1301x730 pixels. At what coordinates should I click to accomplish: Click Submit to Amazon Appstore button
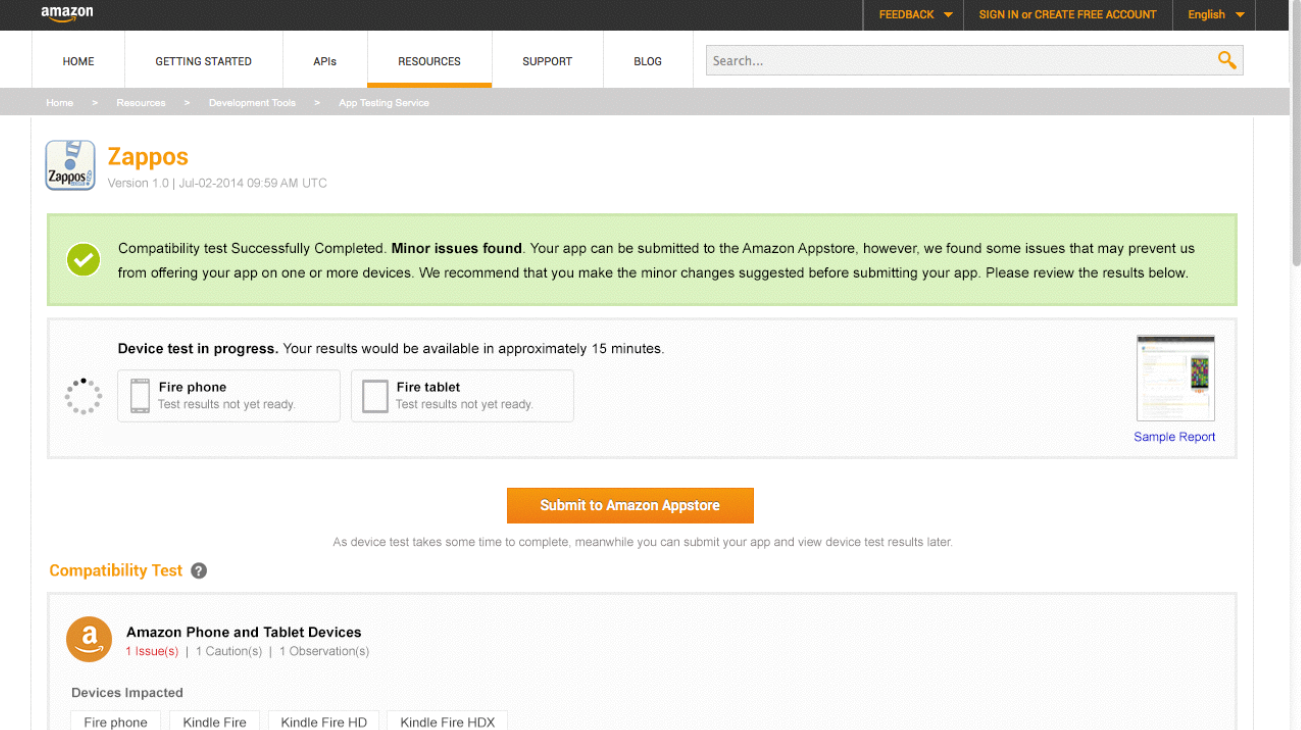click(x=630, y=505)
